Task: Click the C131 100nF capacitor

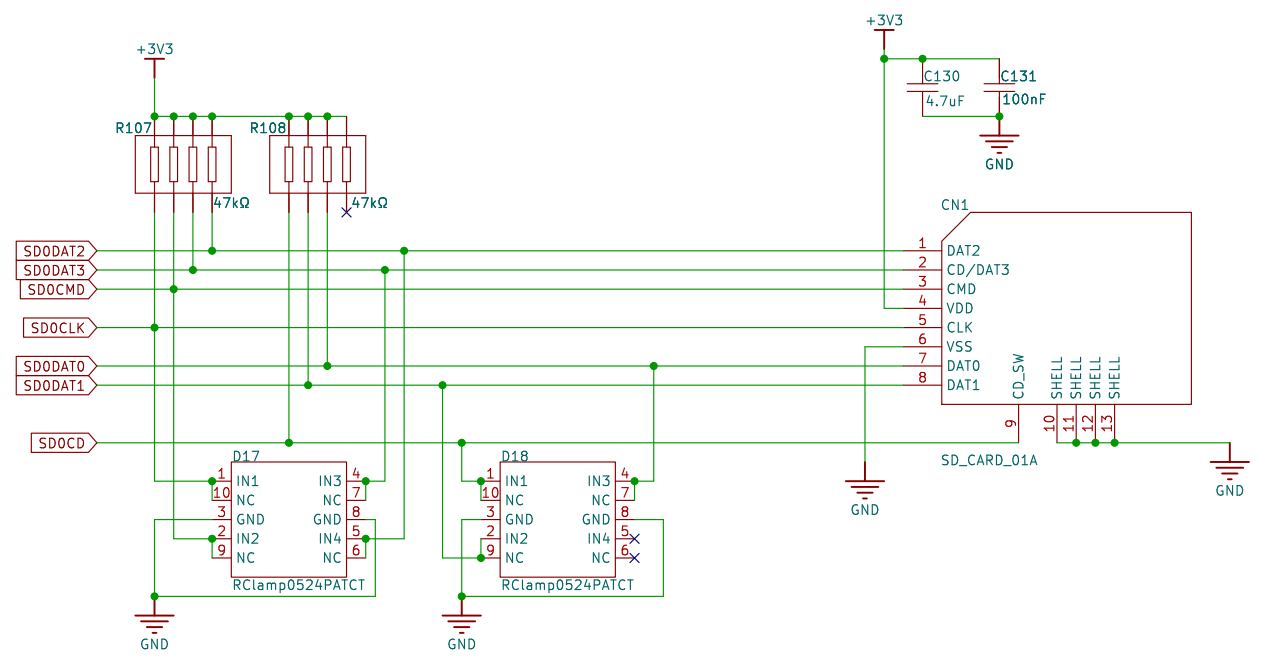Action: 999,89
